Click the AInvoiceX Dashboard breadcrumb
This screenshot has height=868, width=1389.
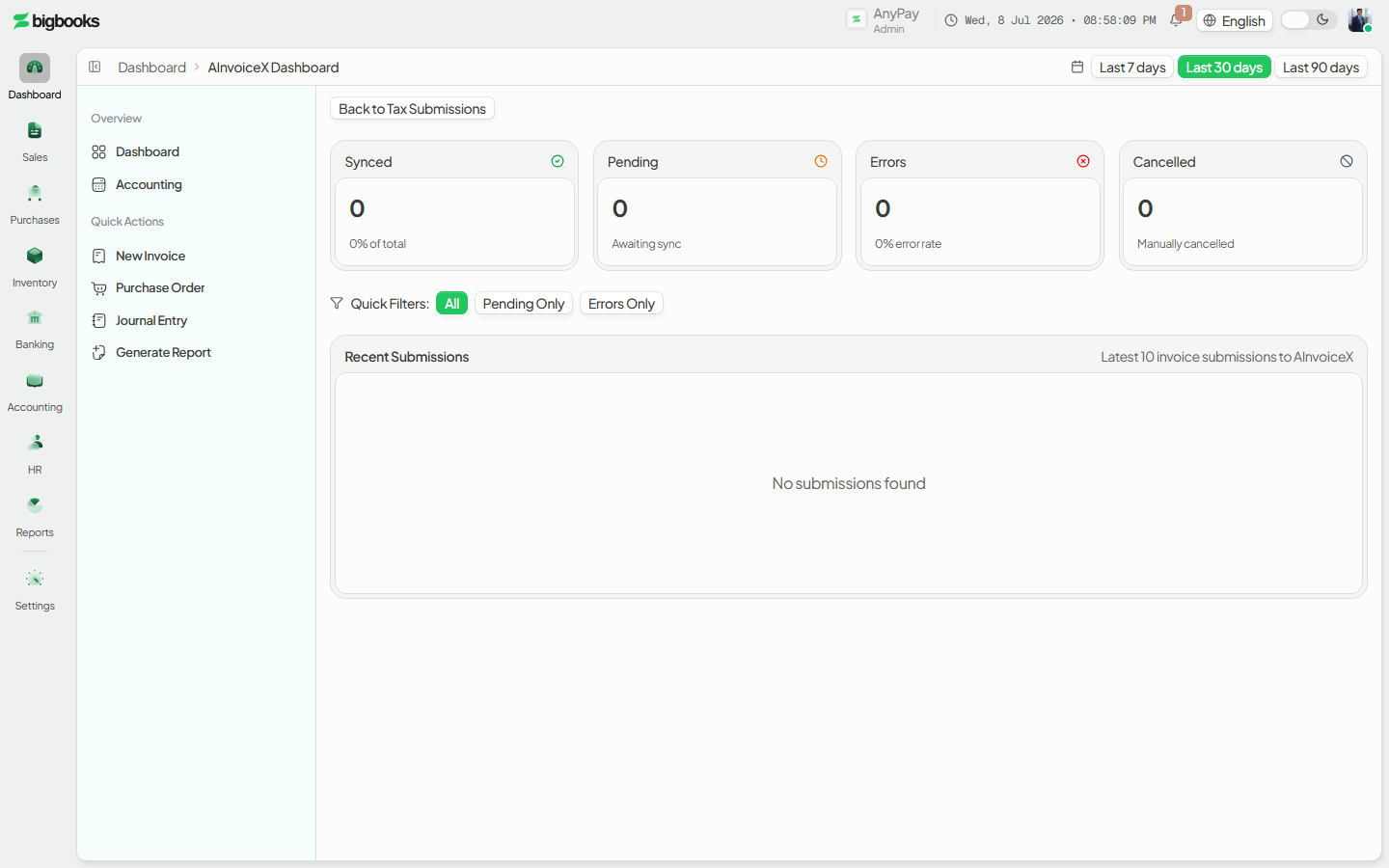pos(273,67)
